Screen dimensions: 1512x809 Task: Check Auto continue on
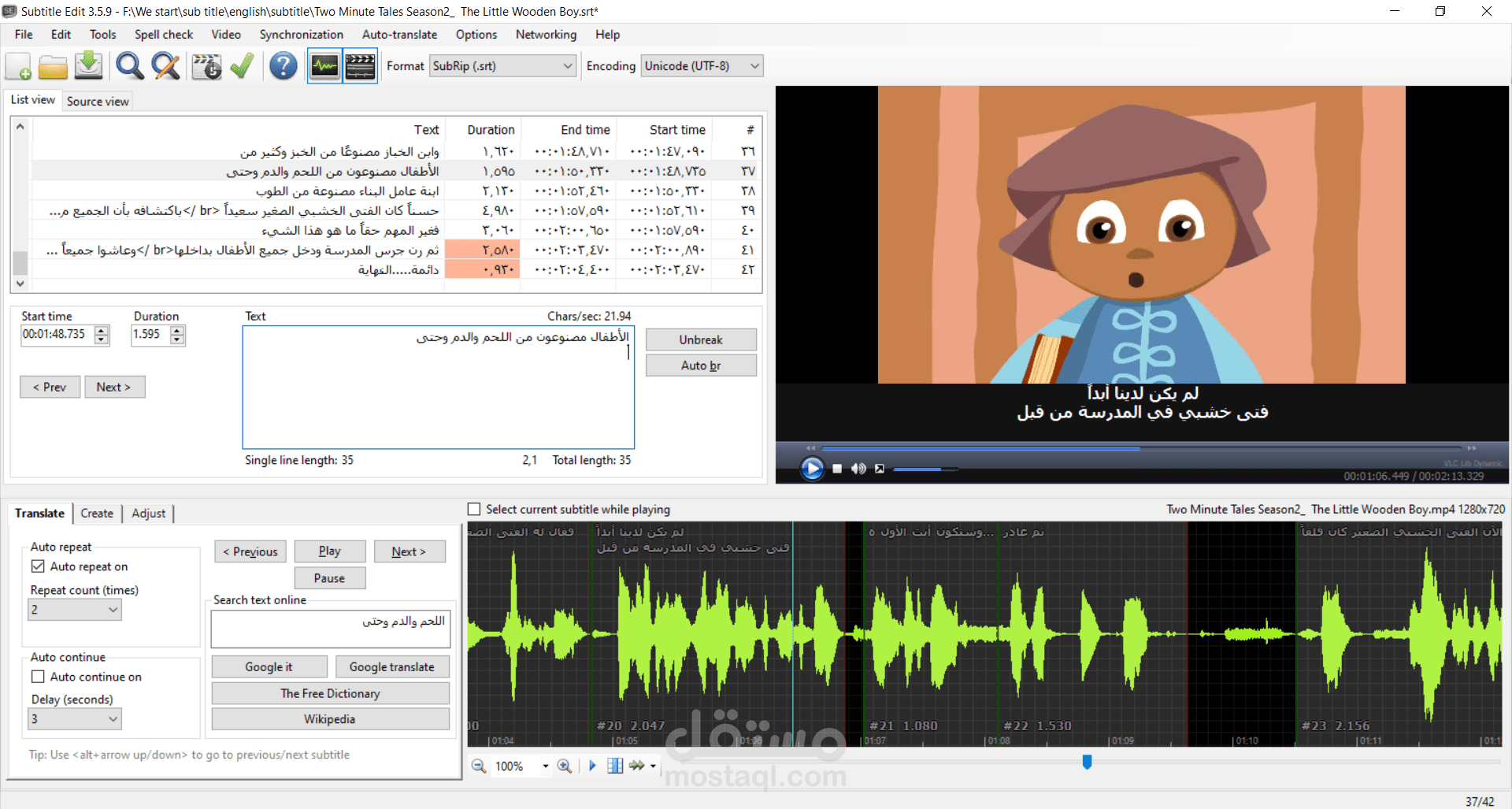pos(38,677)
